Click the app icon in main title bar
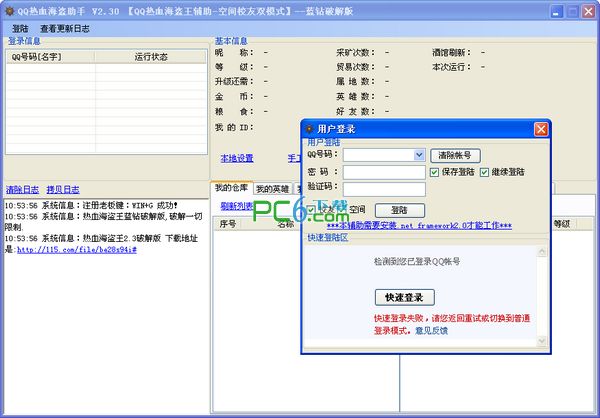 [x=9, y=11]
